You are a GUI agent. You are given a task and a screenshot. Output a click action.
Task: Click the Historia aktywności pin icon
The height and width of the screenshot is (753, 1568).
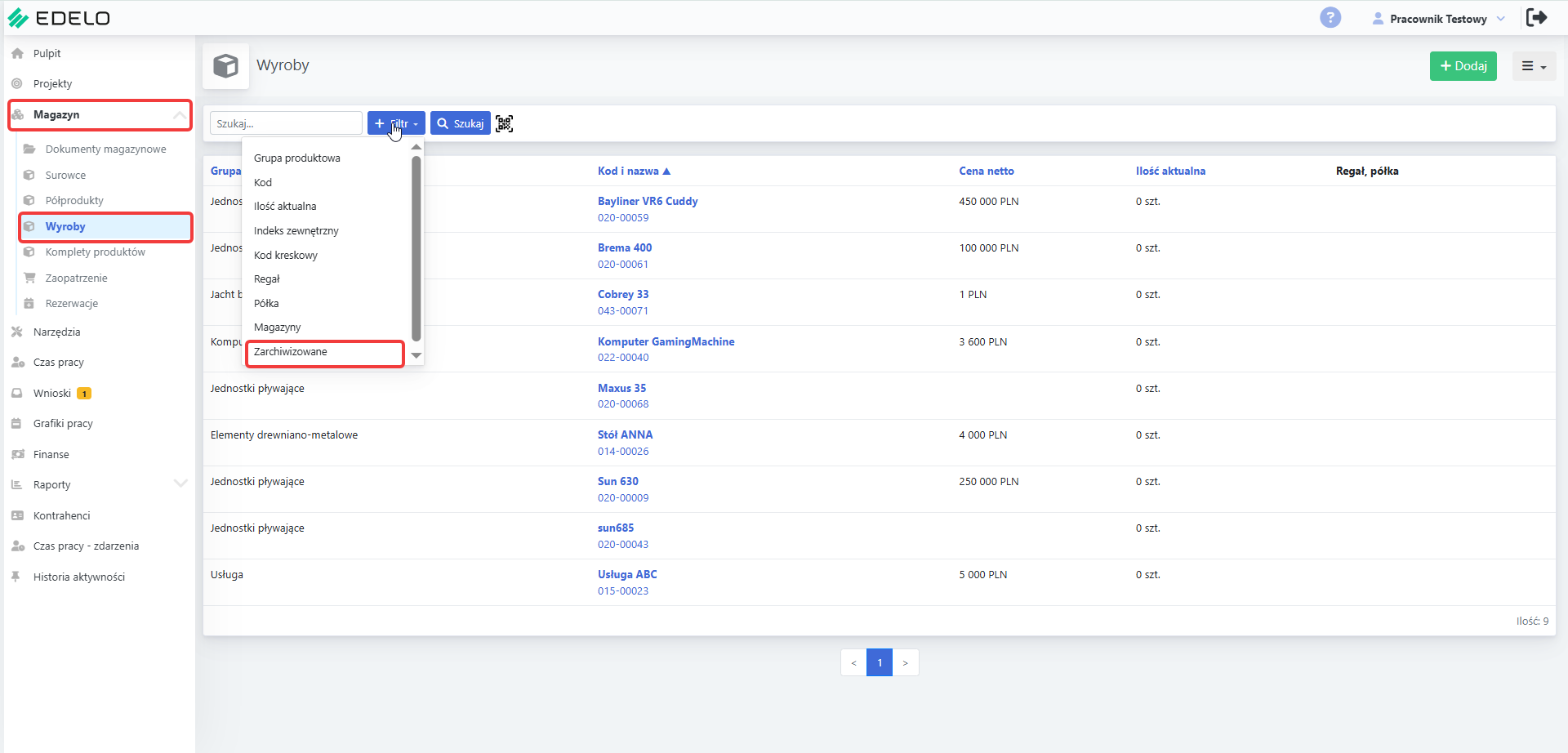coord(16,577)
